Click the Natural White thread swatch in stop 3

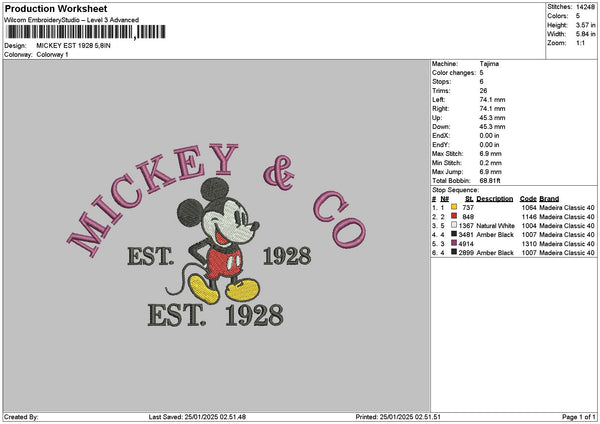pos(454,225)
